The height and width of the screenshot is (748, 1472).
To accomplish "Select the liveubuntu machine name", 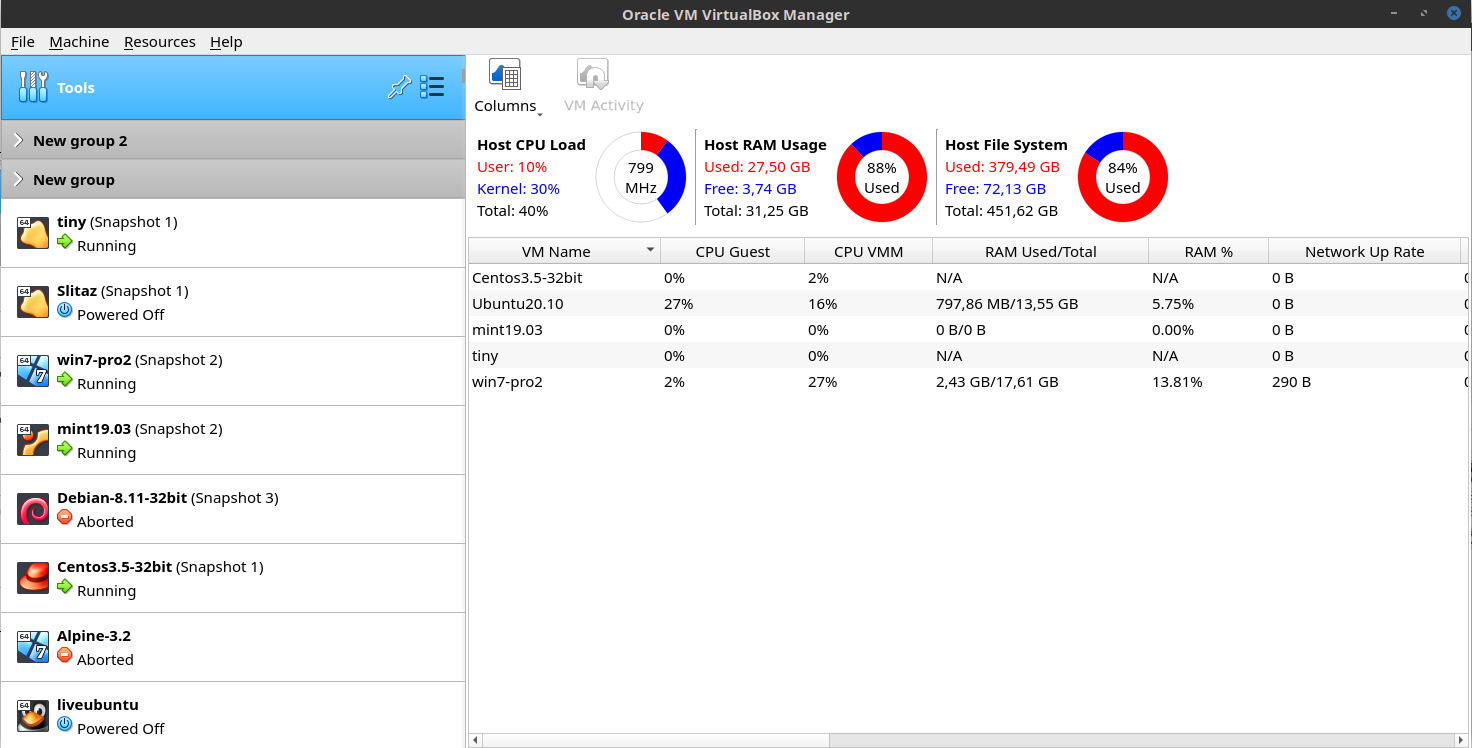I will pyautogui.click(x=98, y=705).
